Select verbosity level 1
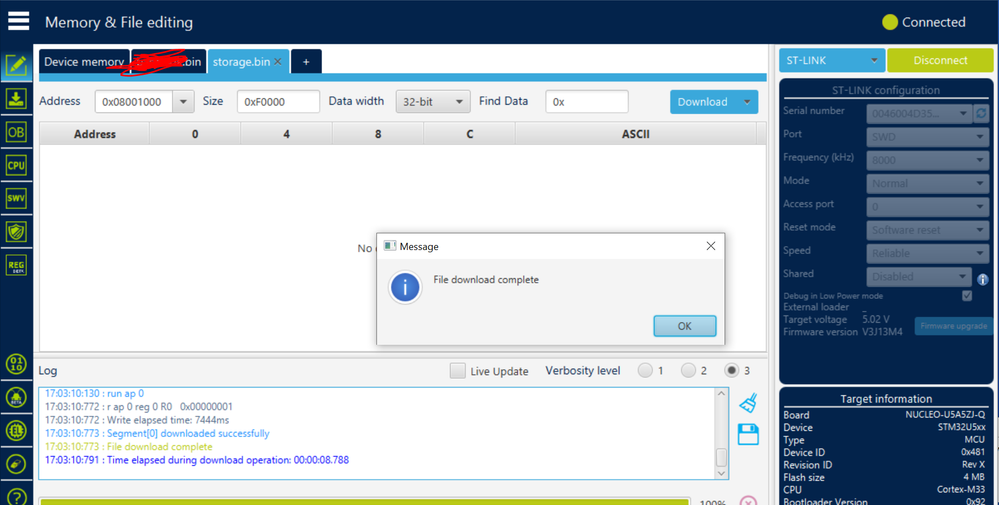 tap(645, 370)
